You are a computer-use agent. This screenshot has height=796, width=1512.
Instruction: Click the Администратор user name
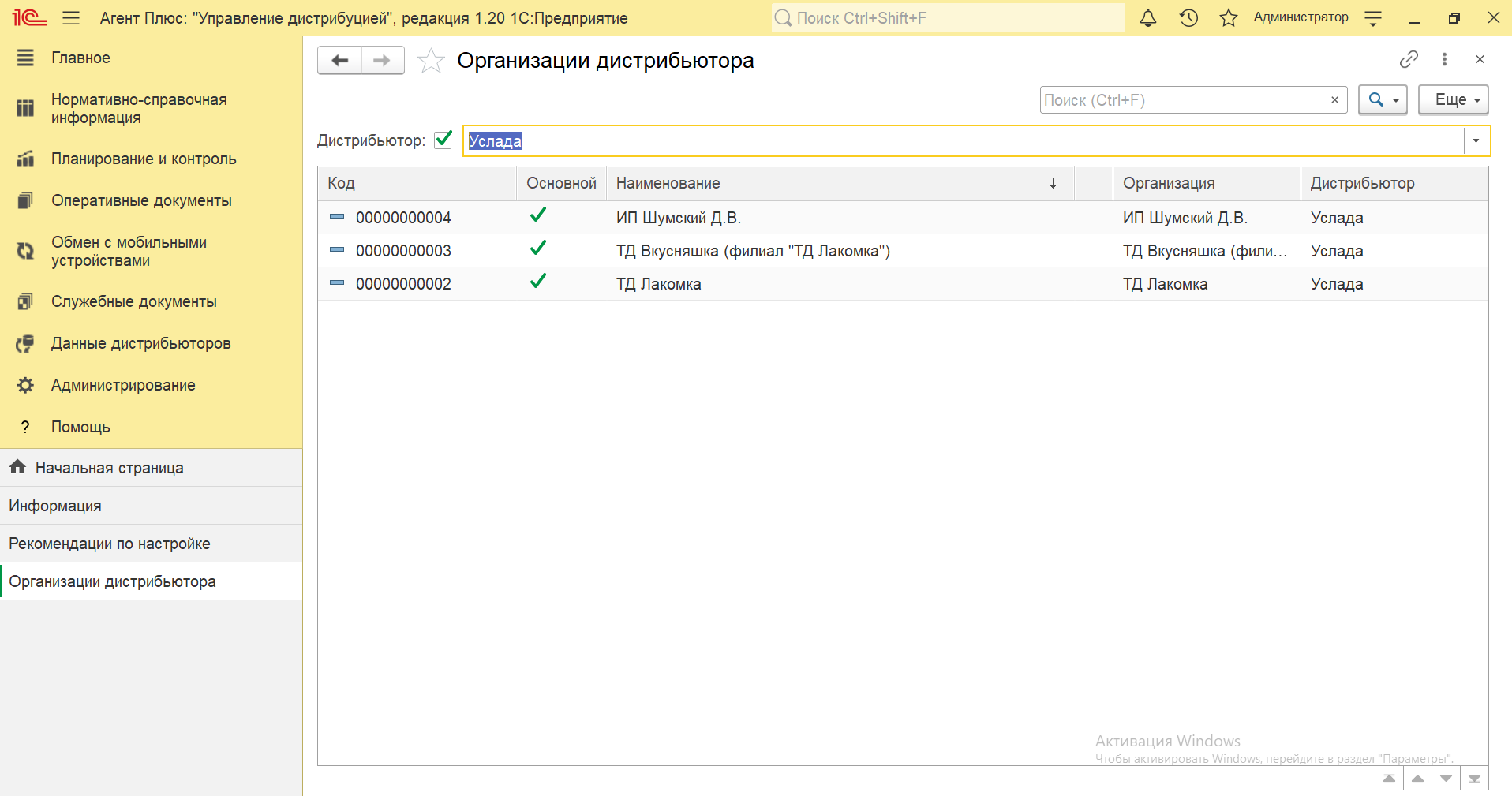[1301, 17]
